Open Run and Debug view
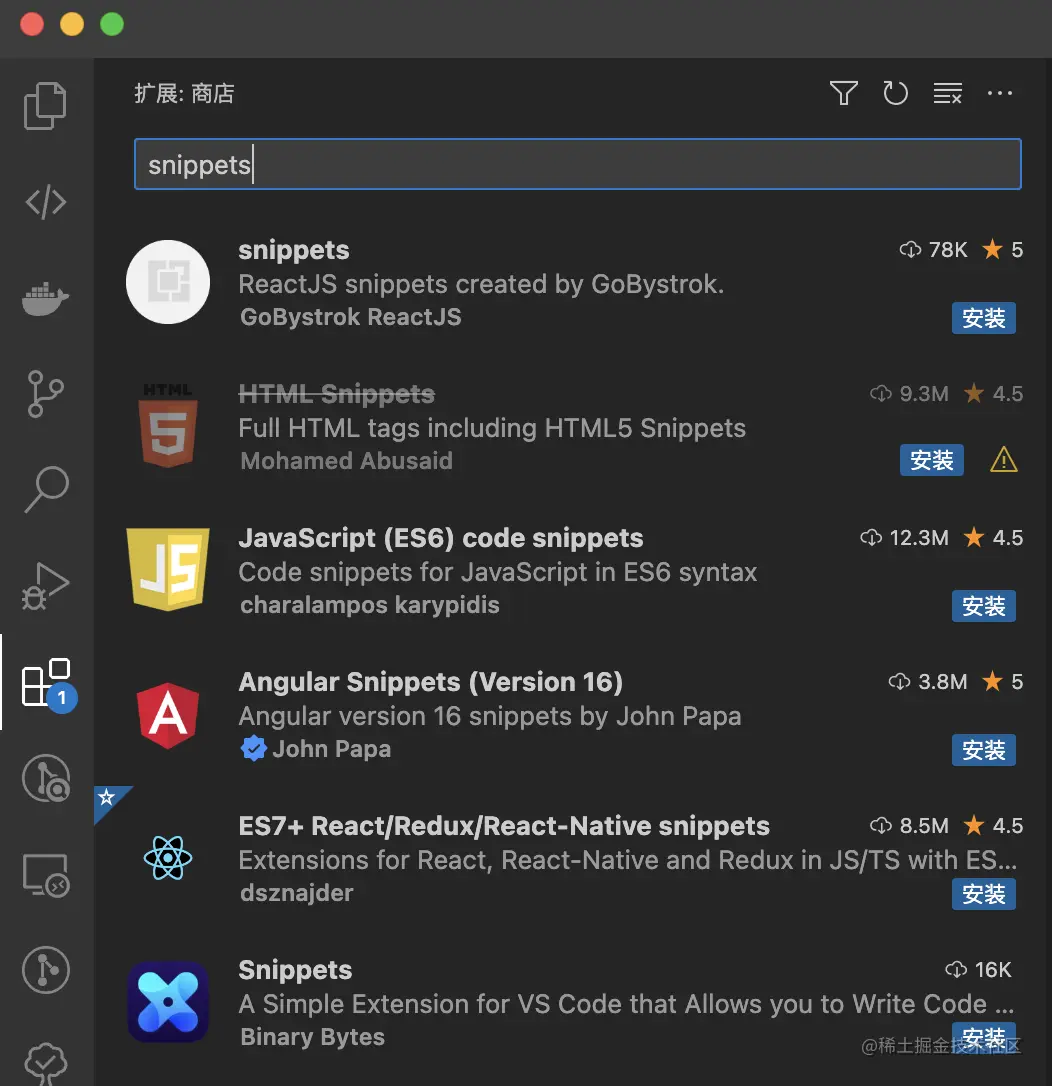Screen dimensions: 1052x1086 [46, 586]
